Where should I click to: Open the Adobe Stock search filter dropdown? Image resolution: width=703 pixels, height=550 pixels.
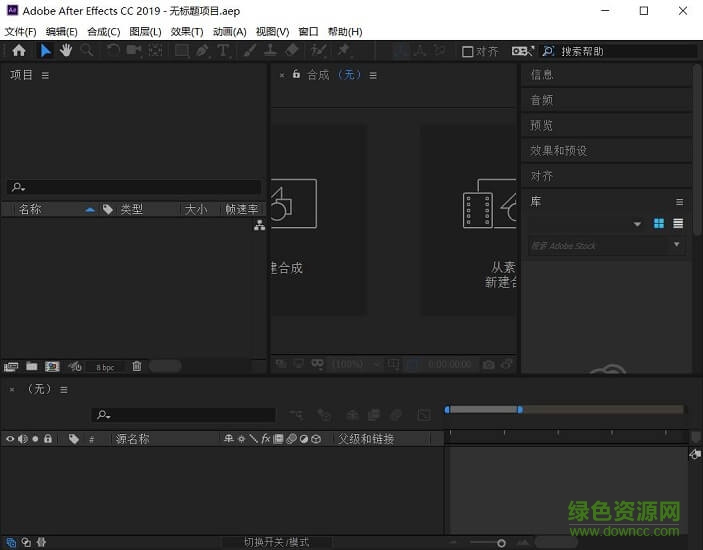677,245
